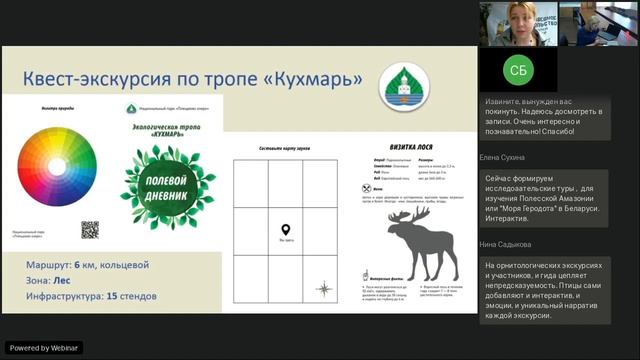
Task: Click the heading 'Экологическая тропа «КУХМАРЬ»'
Action: click(167, 130)
